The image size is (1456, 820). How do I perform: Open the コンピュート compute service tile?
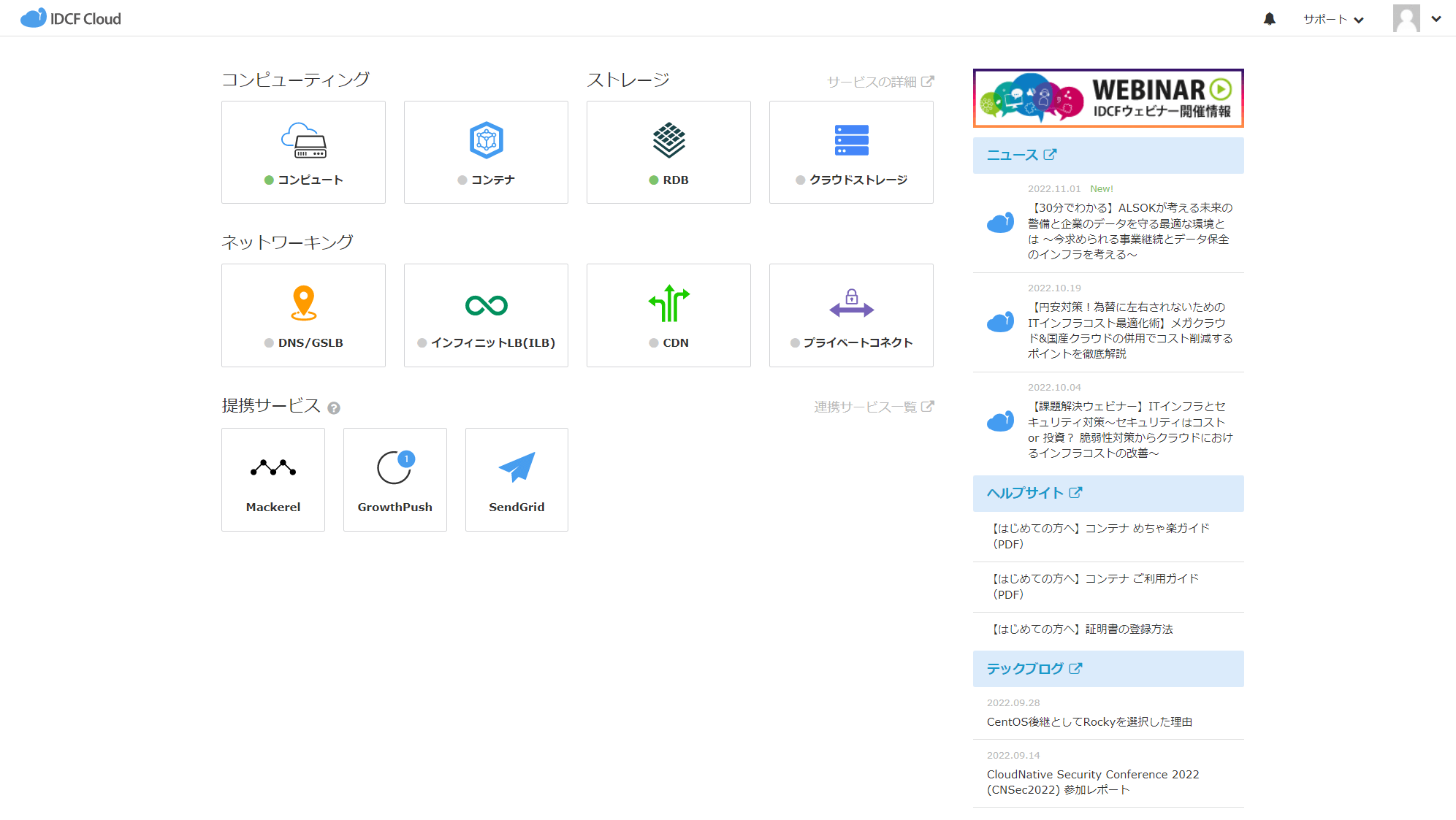pyautogui.click(x=303, y=152)
